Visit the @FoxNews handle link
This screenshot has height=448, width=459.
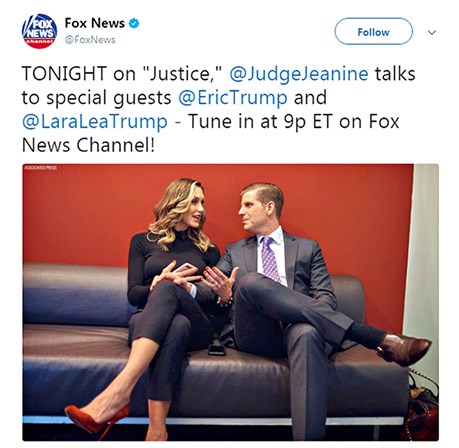(90, 40)
